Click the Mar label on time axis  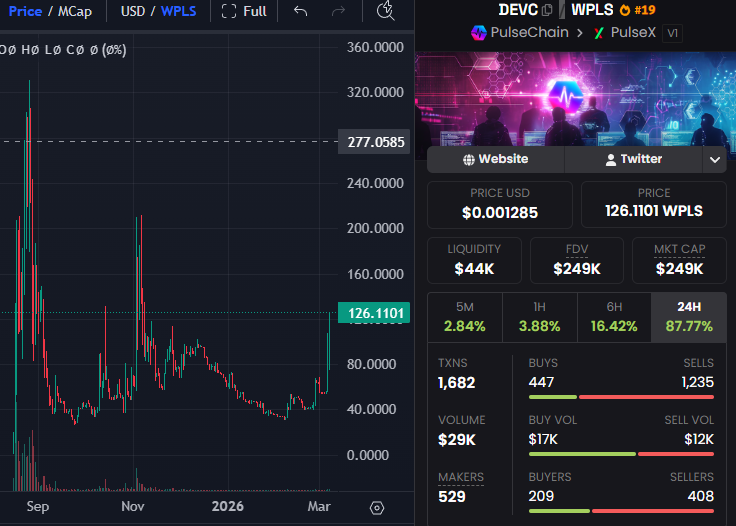tap(319, 506)
